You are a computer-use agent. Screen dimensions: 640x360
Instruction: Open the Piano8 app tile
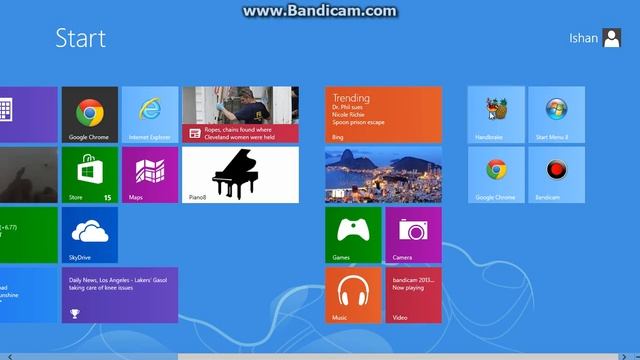240,175
